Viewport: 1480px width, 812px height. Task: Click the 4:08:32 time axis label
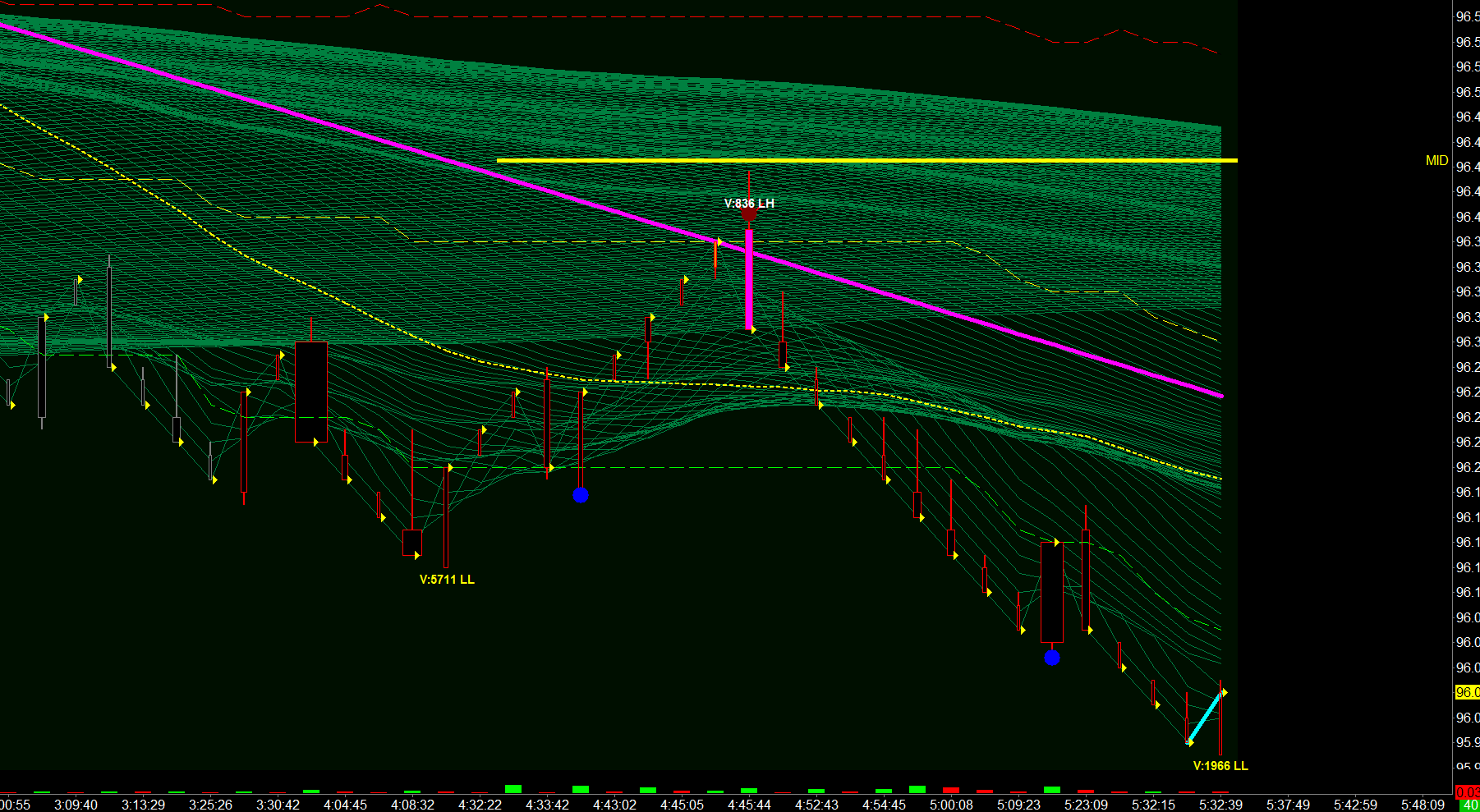point(412,805)
